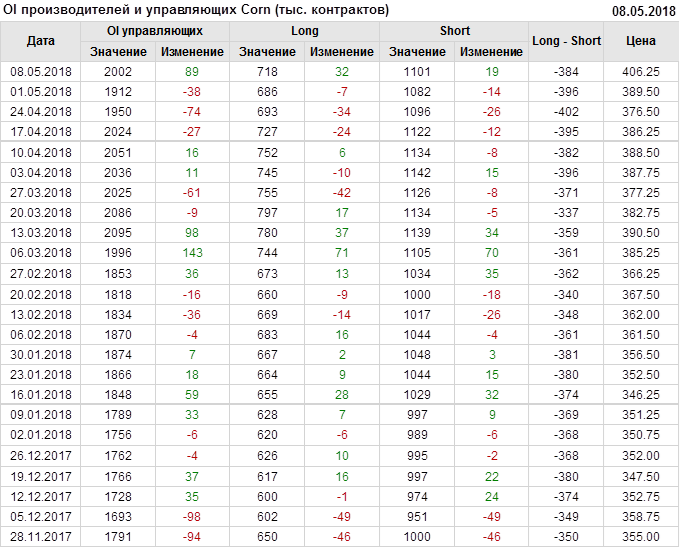This screenshot has height=548, width=680.
Task: Click the date cell 13.03.2018
Action: tap(41, 232)
